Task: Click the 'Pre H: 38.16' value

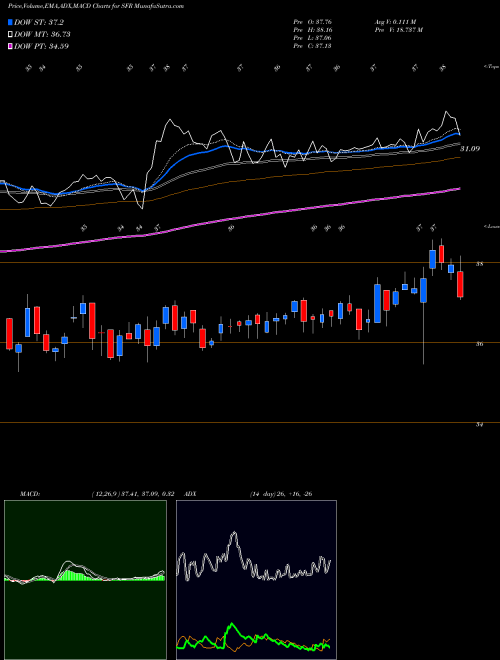Action: pos(313,30)
